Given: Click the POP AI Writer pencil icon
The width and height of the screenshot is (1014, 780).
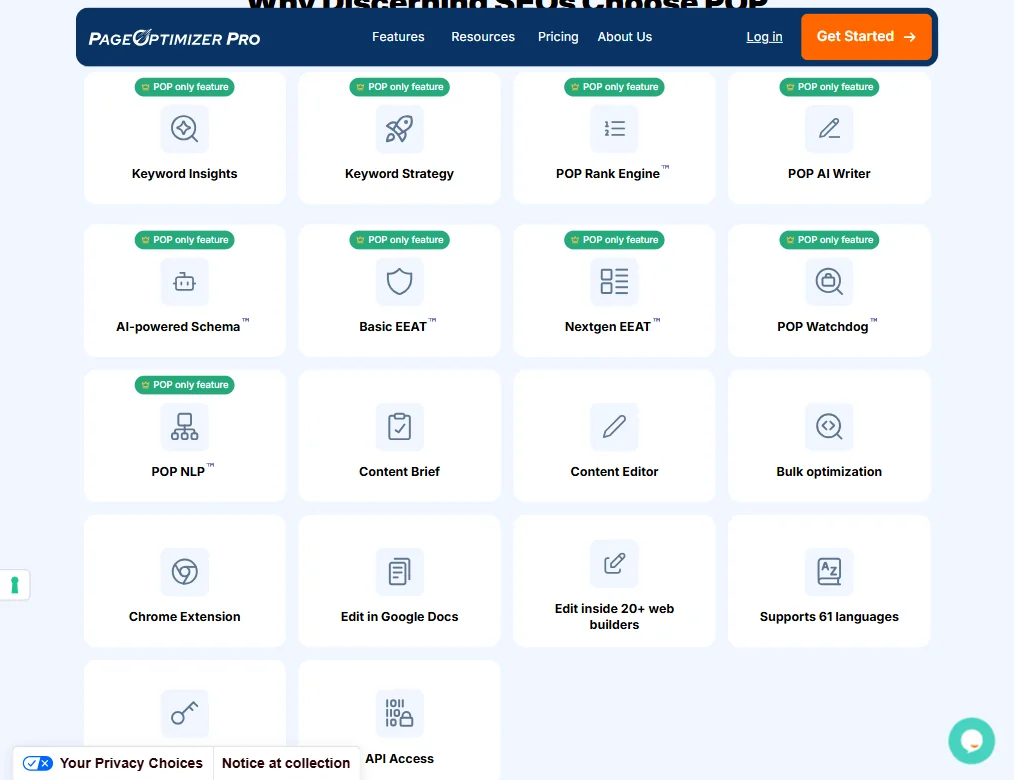Looking at the screenshot, I should coord(829,129).
